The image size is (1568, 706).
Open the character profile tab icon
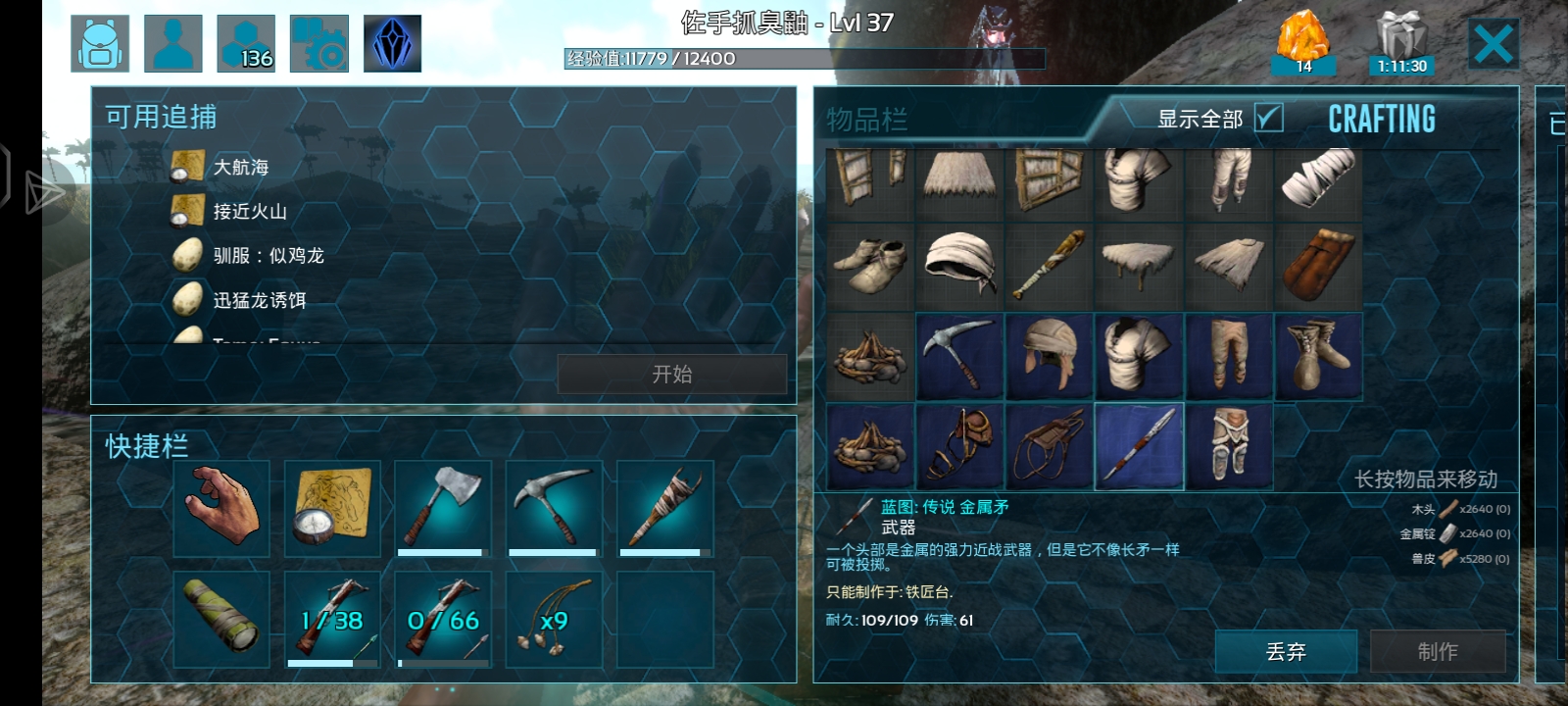(x=173, y=43)
